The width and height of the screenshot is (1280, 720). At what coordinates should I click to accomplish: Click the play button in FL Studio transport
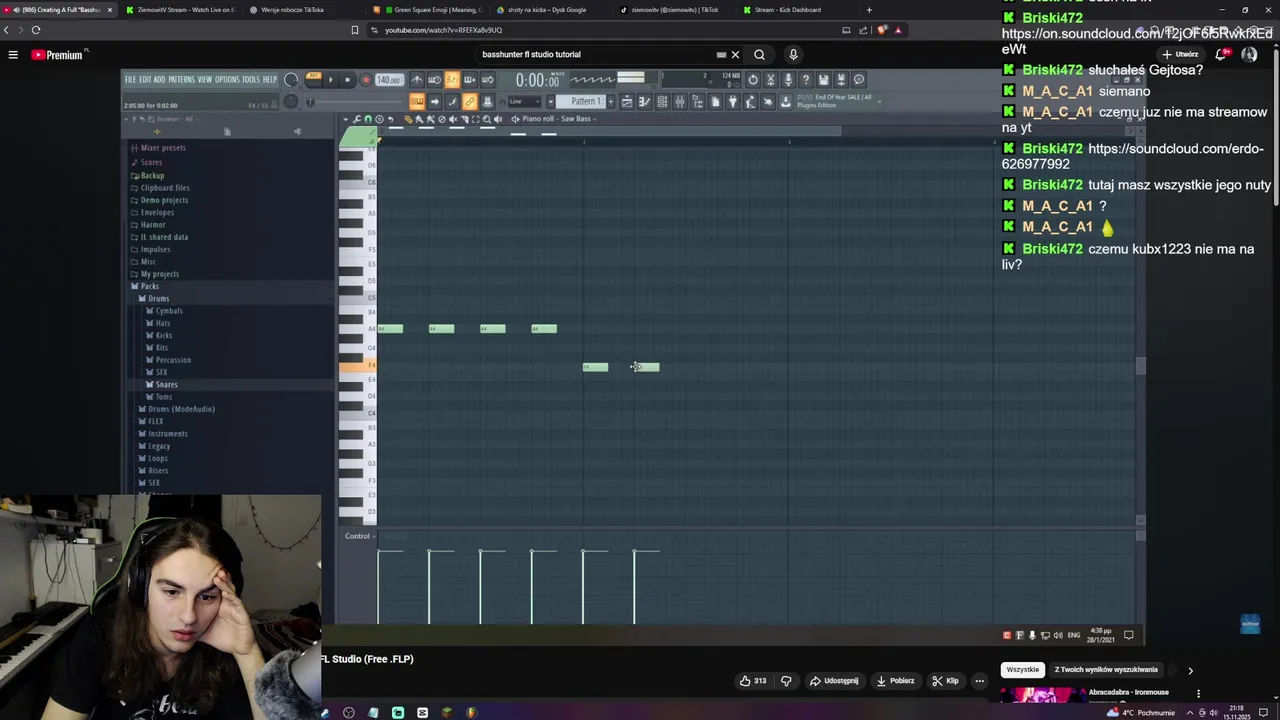pos(331,80)
